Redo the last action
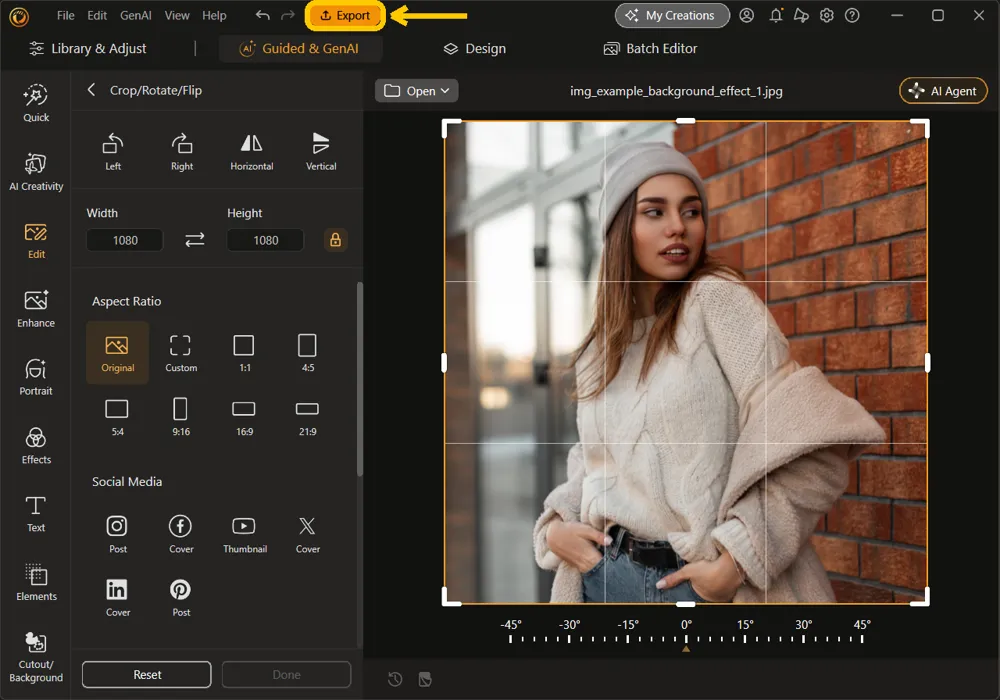Viewport: 1000px width, 700px height. [x=288, y=15]
